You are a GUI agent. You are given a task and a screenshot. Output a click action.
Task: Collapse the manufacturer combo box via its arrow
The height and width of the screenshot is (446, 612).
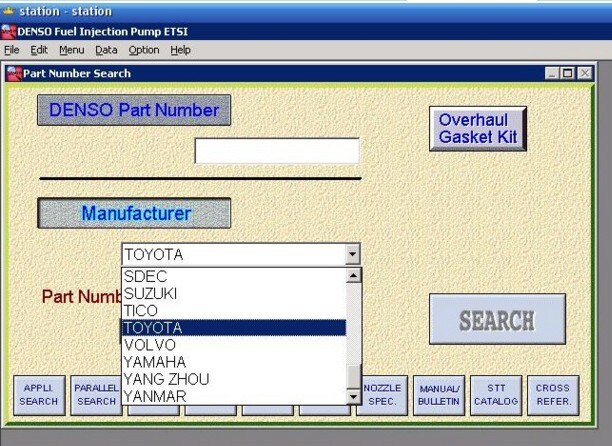(351, 255)
